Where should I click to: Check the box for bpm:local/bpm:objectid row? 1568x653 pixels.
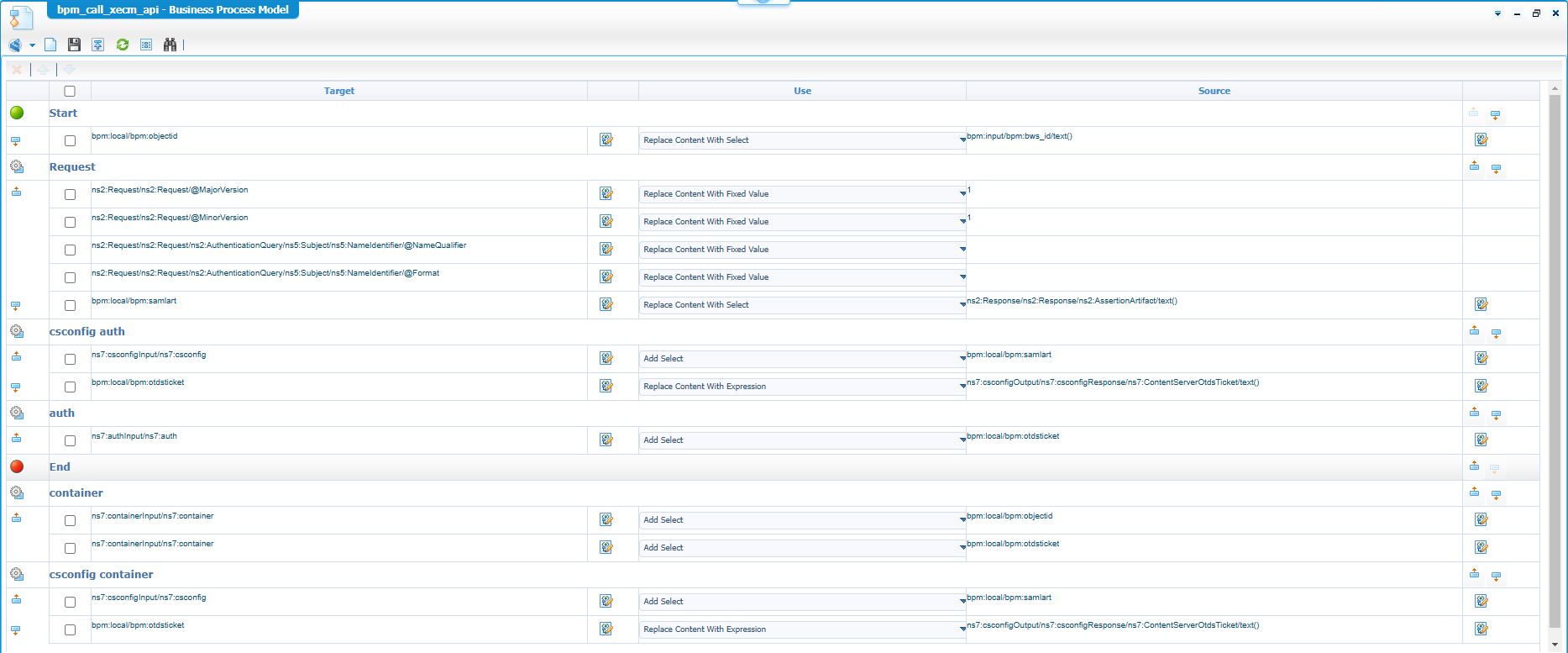pyautogui.click(x=71, y=141)
